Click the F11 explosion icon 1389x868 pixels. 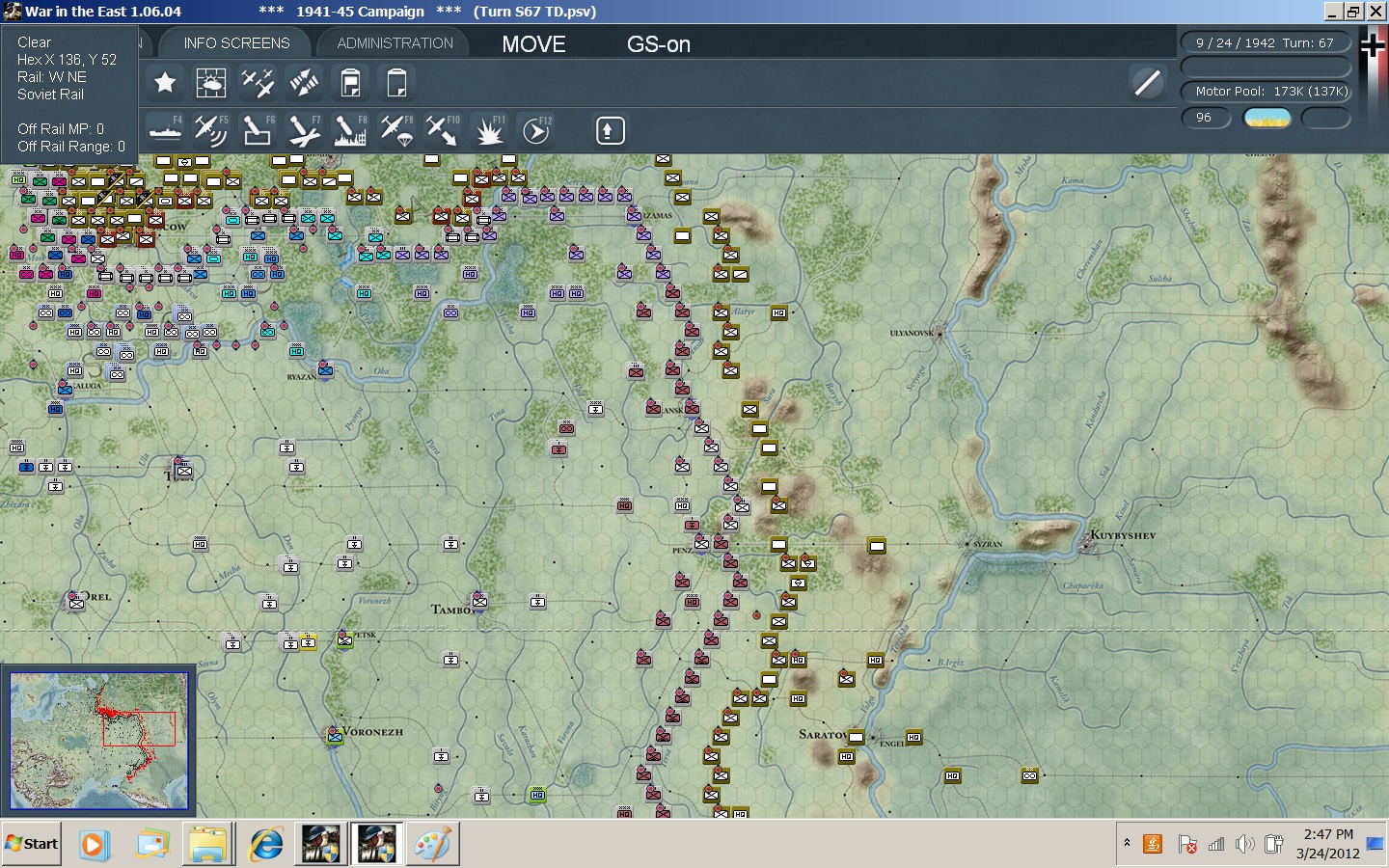click(x=489, y=129)
